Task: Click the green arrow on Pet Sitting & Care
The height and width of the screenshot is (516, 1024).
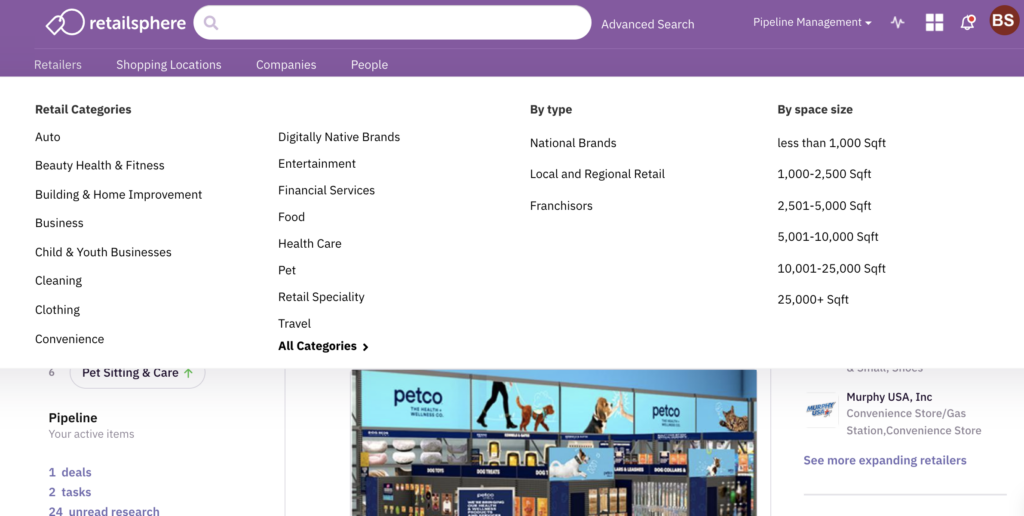Action: tap(188, 373)
